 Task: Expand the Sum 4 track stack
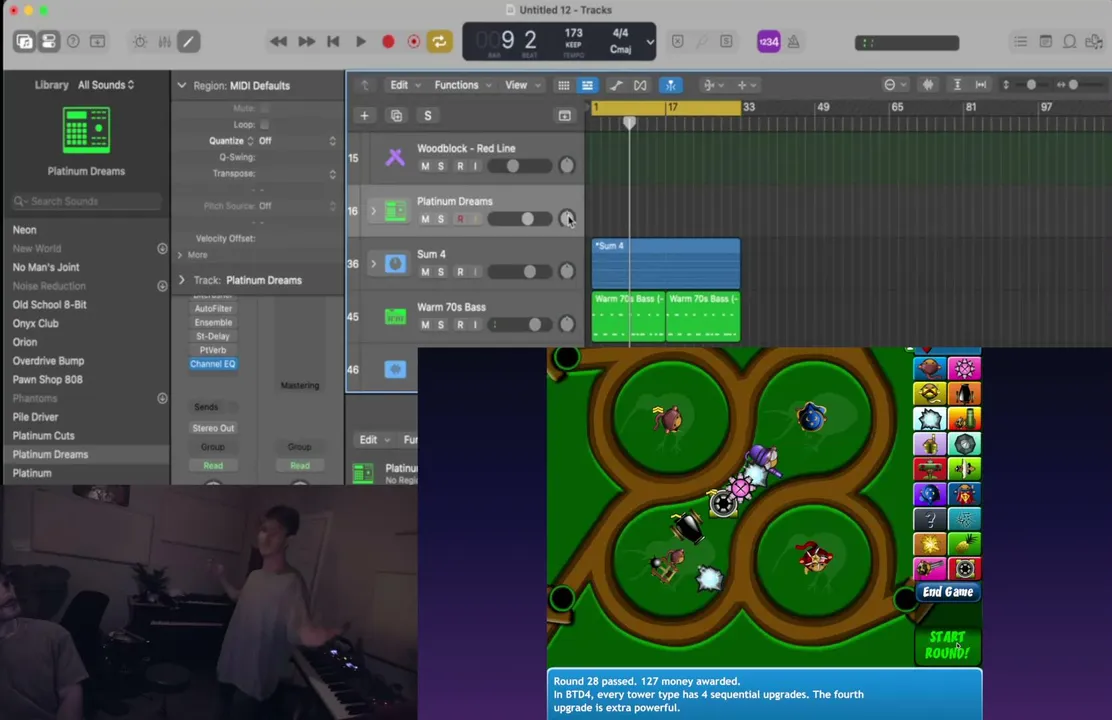tap(373, 264)
